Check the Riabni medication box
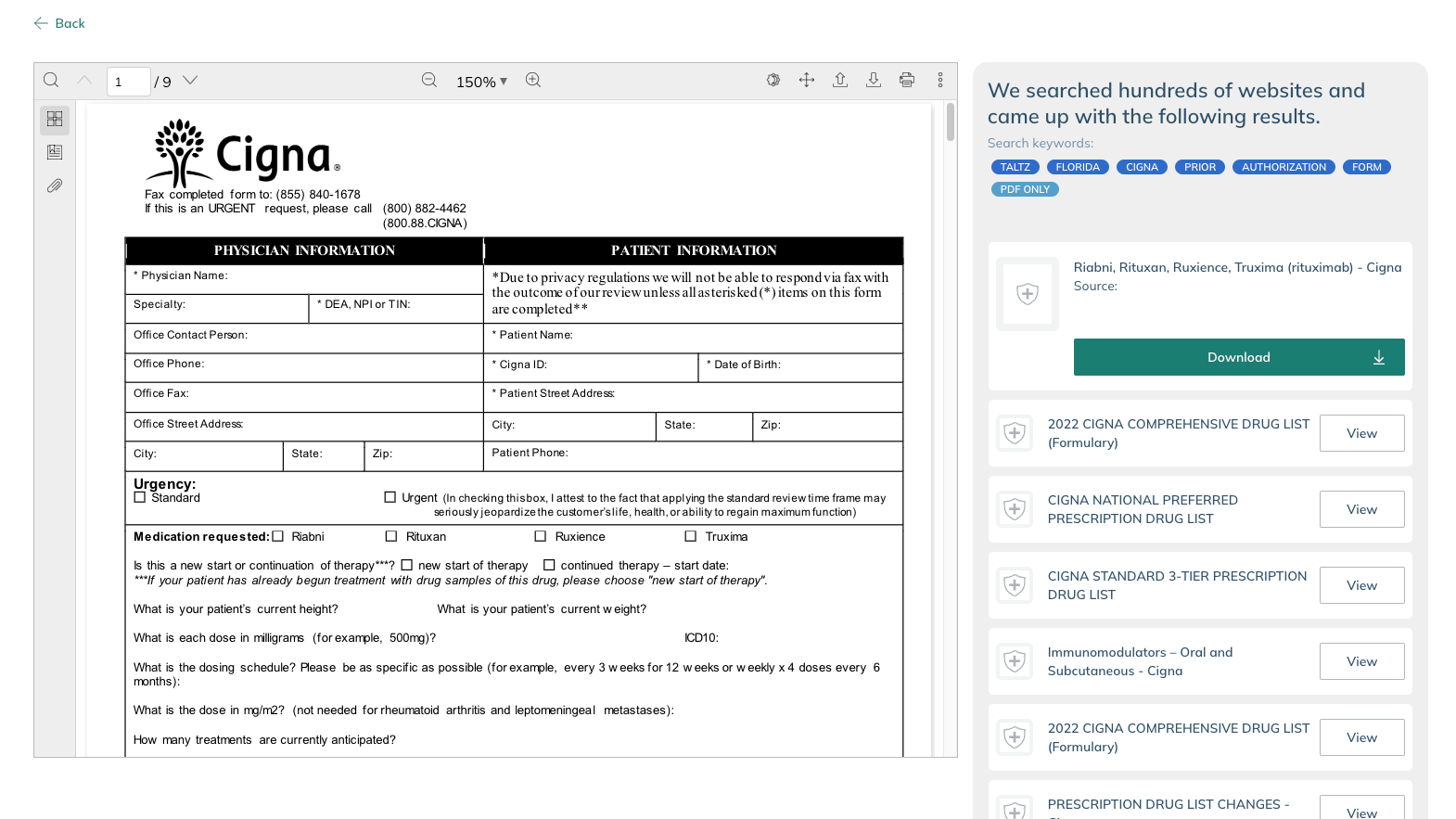1456x819 pixels. pos(278,537)
